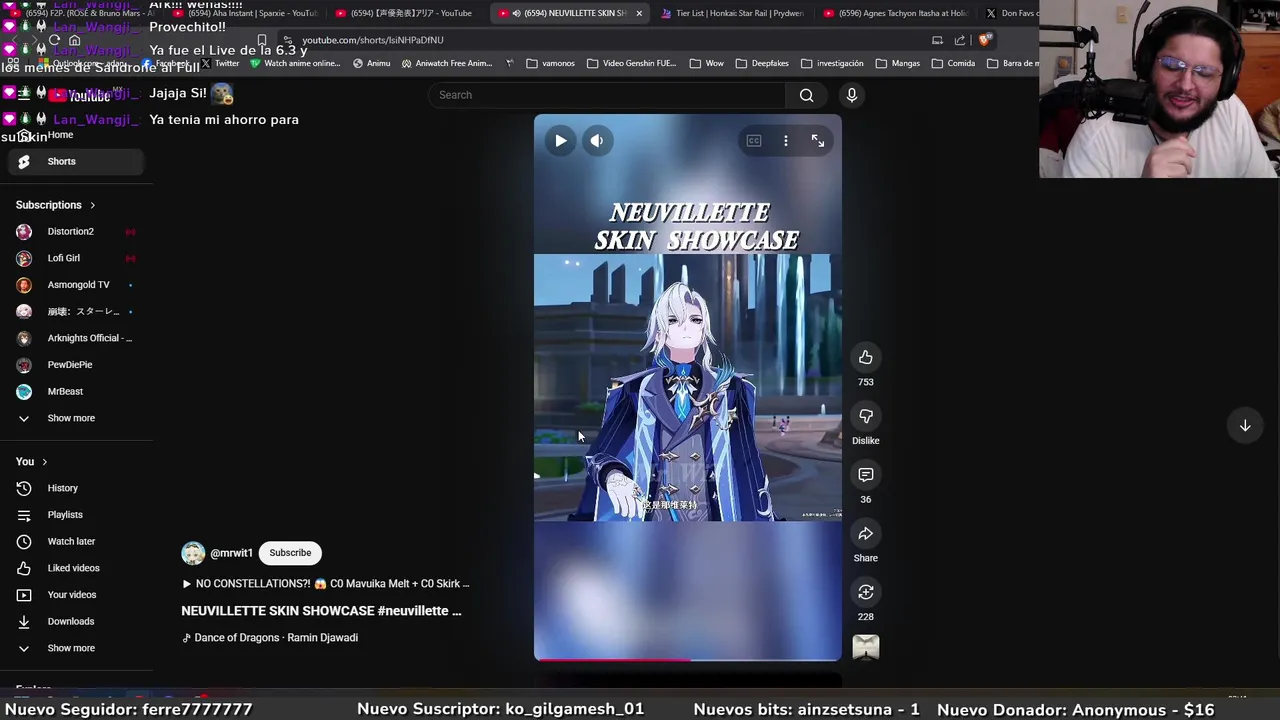Click into the YouTube Search field
1280x720 pixels.
coord(607,95)
